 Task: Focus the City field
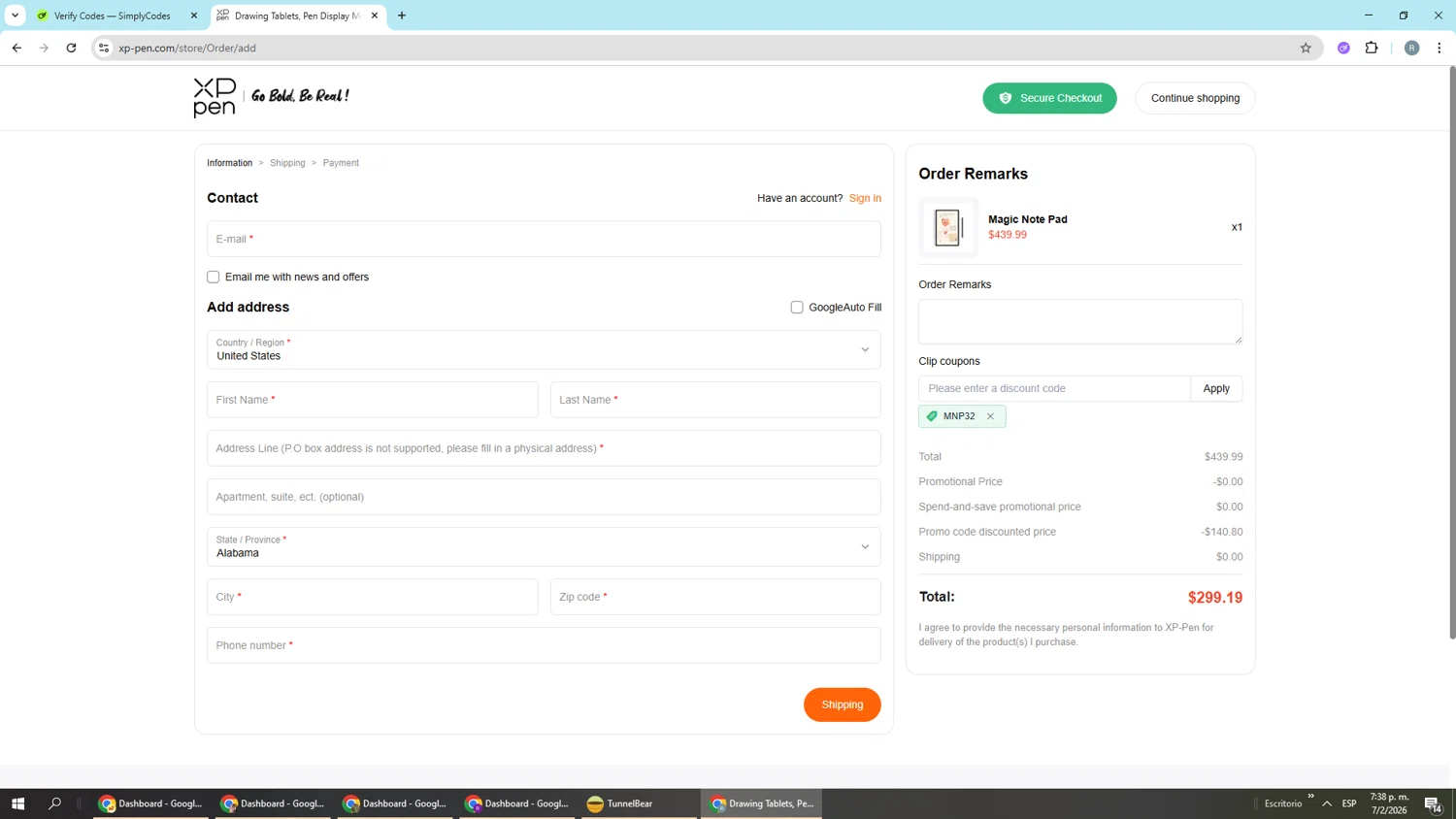(x=372, y=597)
